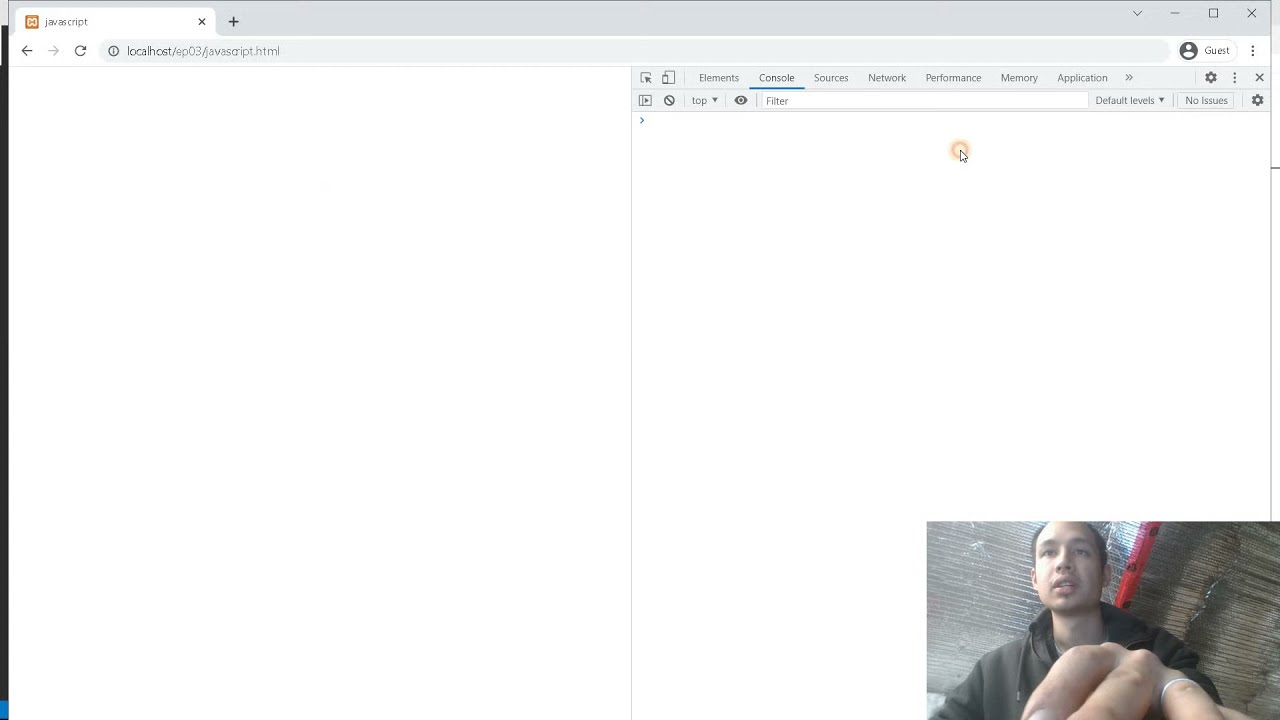1280x720 pixels.
Task: Open DevTools settings gear
Action: tap(1211, 78)
